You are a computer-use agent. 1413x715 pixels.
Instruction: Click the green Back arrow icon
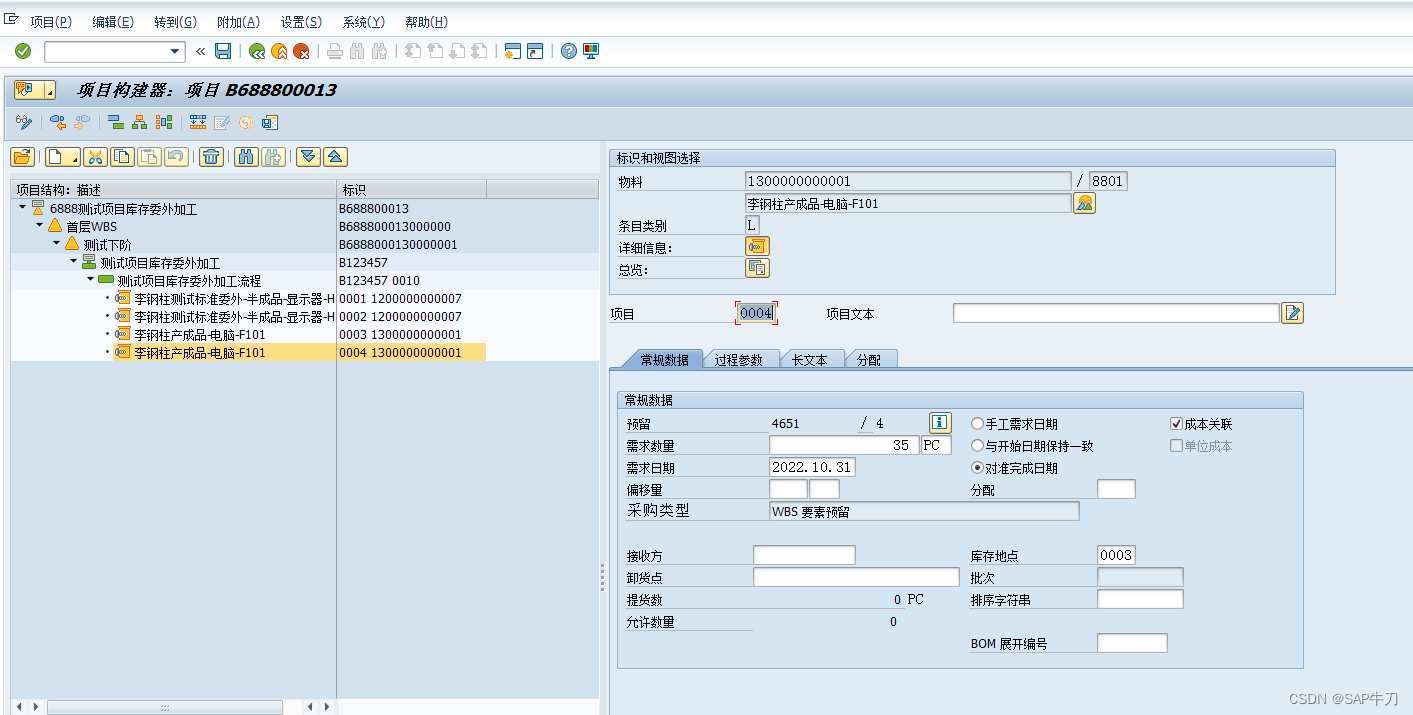257,51
